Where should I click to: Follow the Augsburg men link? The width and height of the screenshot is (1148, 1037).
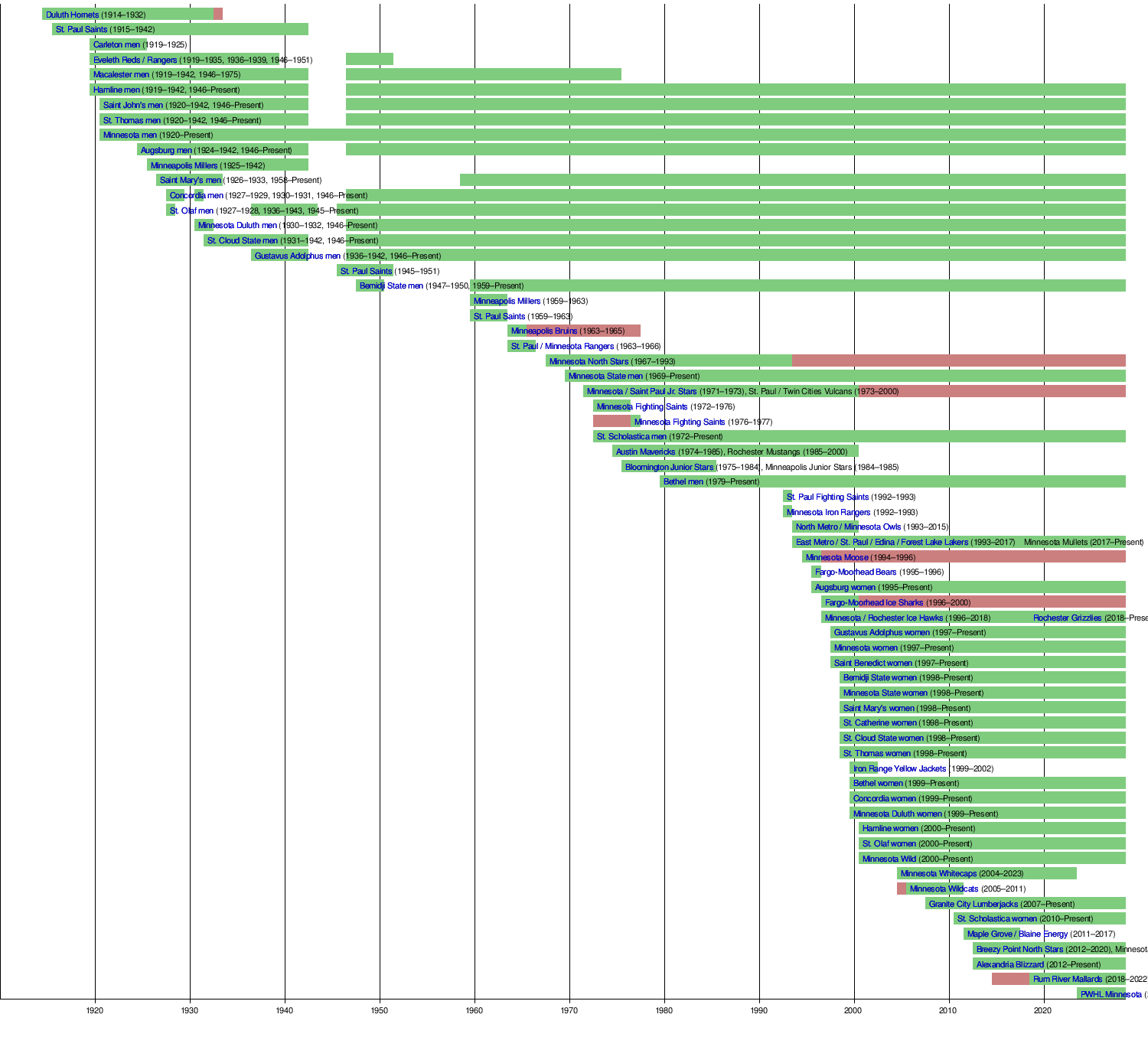point(166,150)
